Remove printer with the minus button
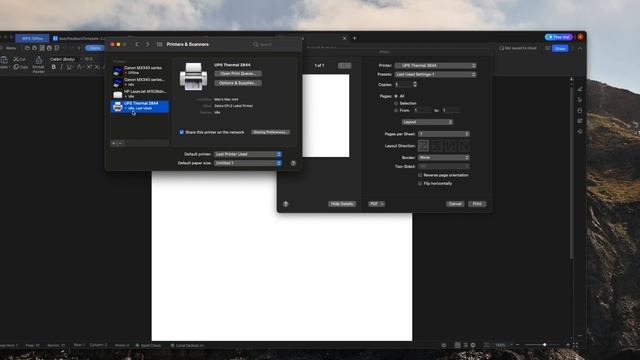This screenshot has width=640, height=360. point(120,143)
